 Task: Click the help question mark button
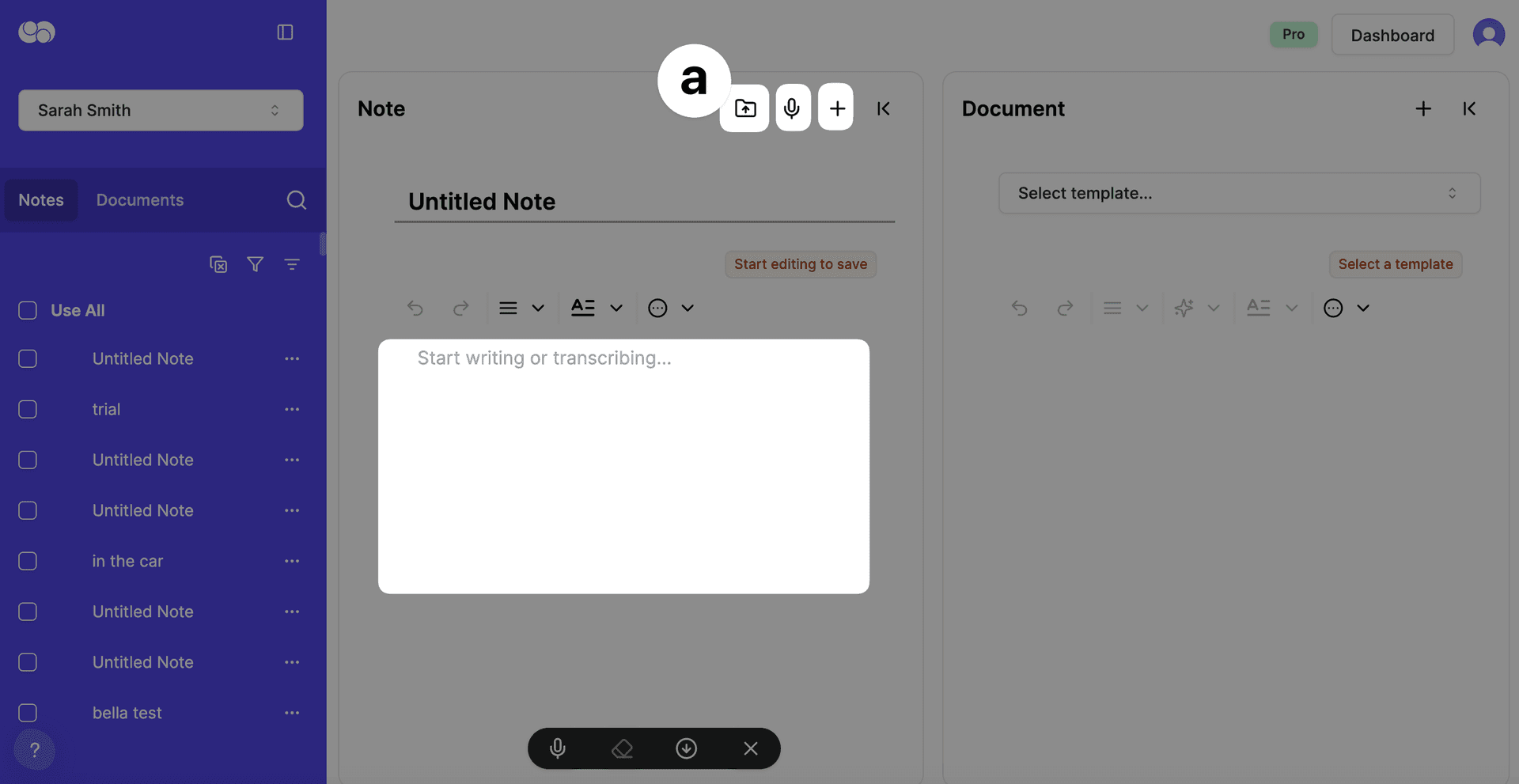pyautogui.click(x=35, y=749)
